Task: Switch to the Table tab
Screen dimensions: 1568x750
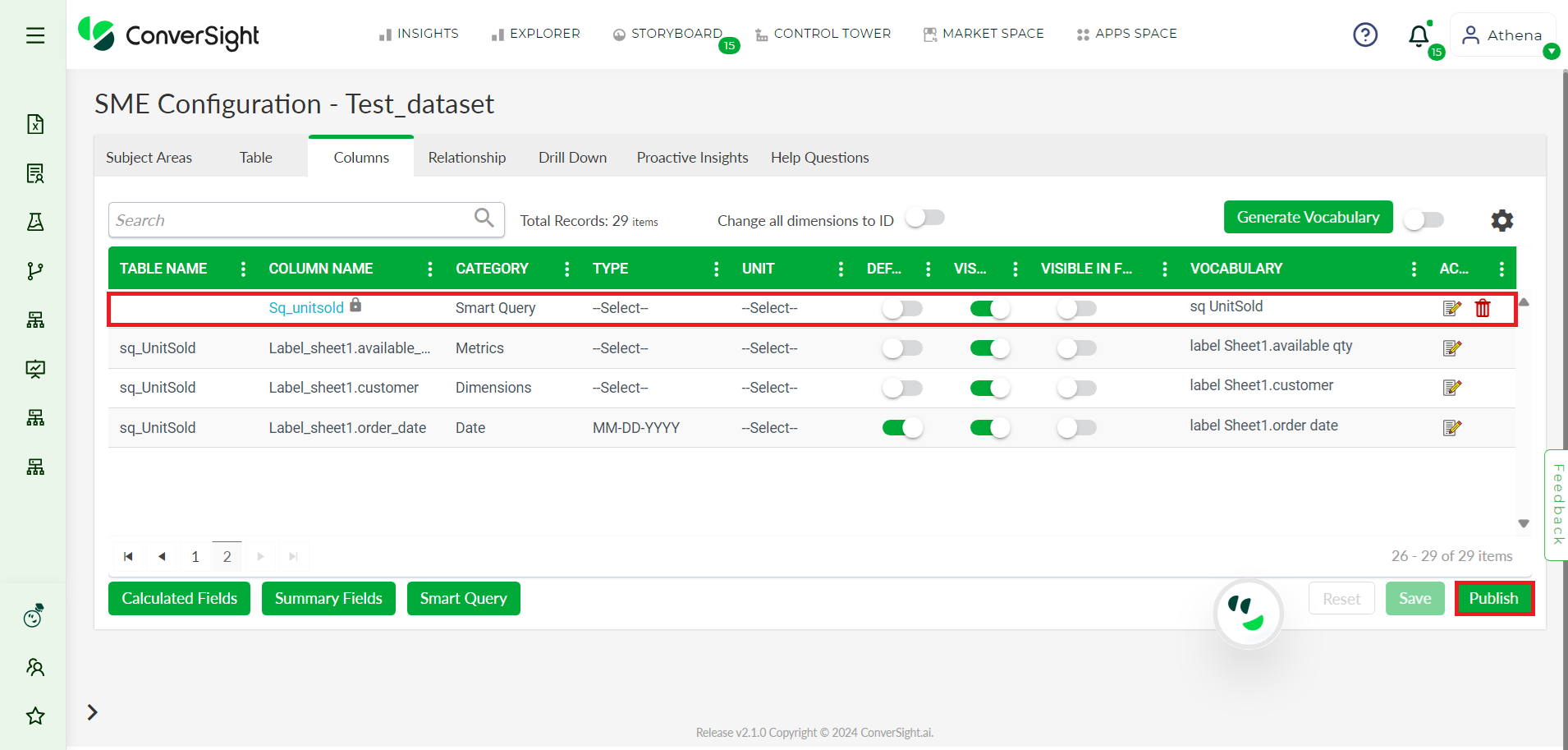Action: coord(255,158)
